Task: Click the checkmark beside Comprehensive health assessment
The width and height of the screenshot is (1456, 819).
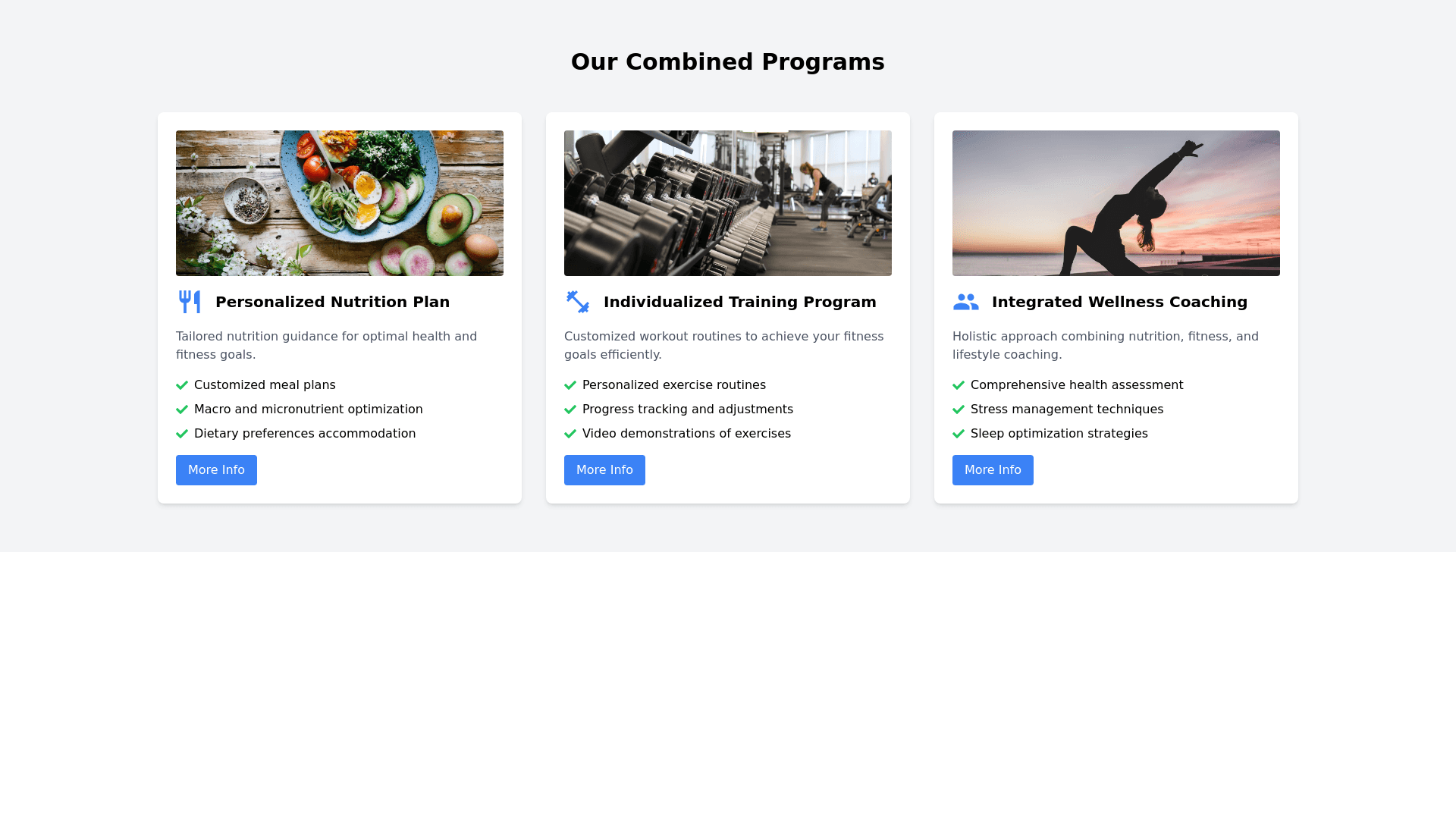Action: coord(959,385)
